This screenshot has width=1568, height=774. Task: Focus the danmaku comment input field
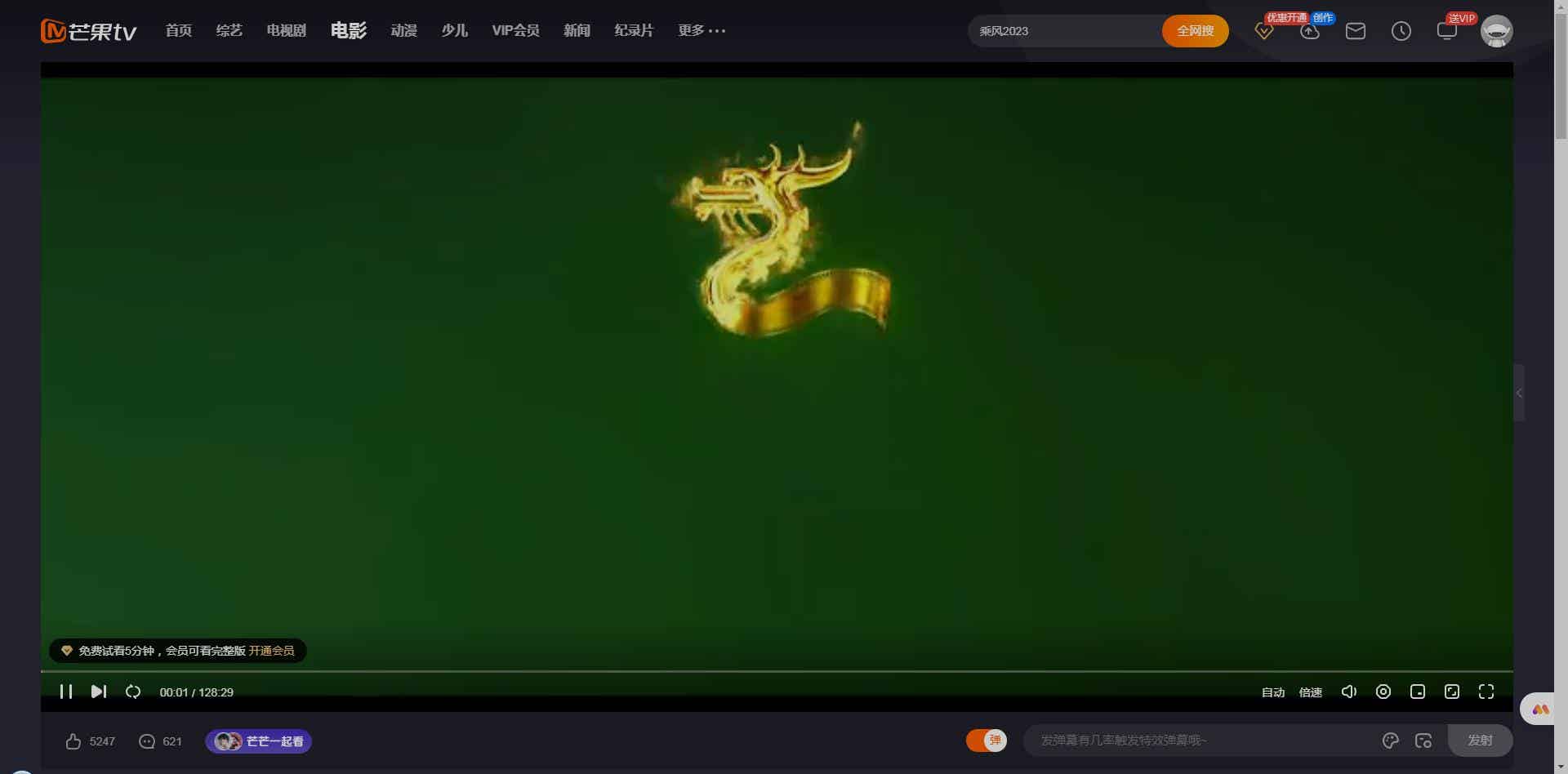(x=1200, y=741)
